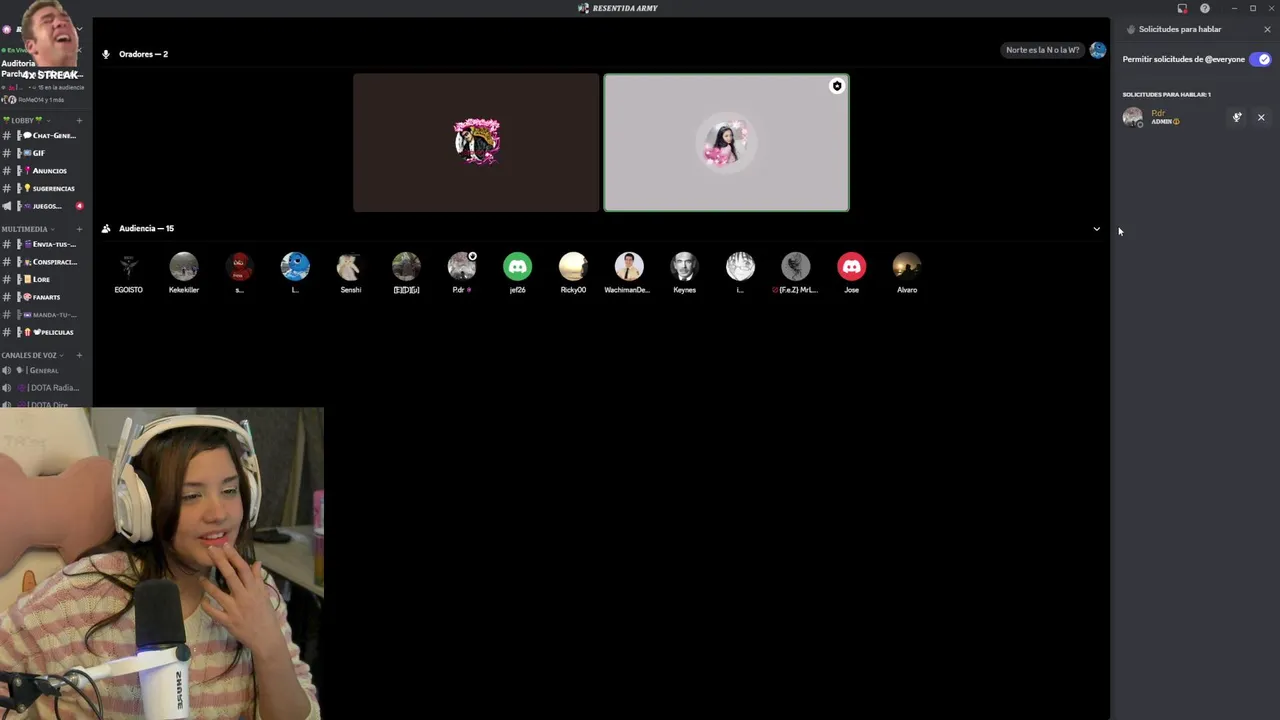Open the Envia-tus-... channel
Screen dimensions: 1280x720
pos(44,244)
